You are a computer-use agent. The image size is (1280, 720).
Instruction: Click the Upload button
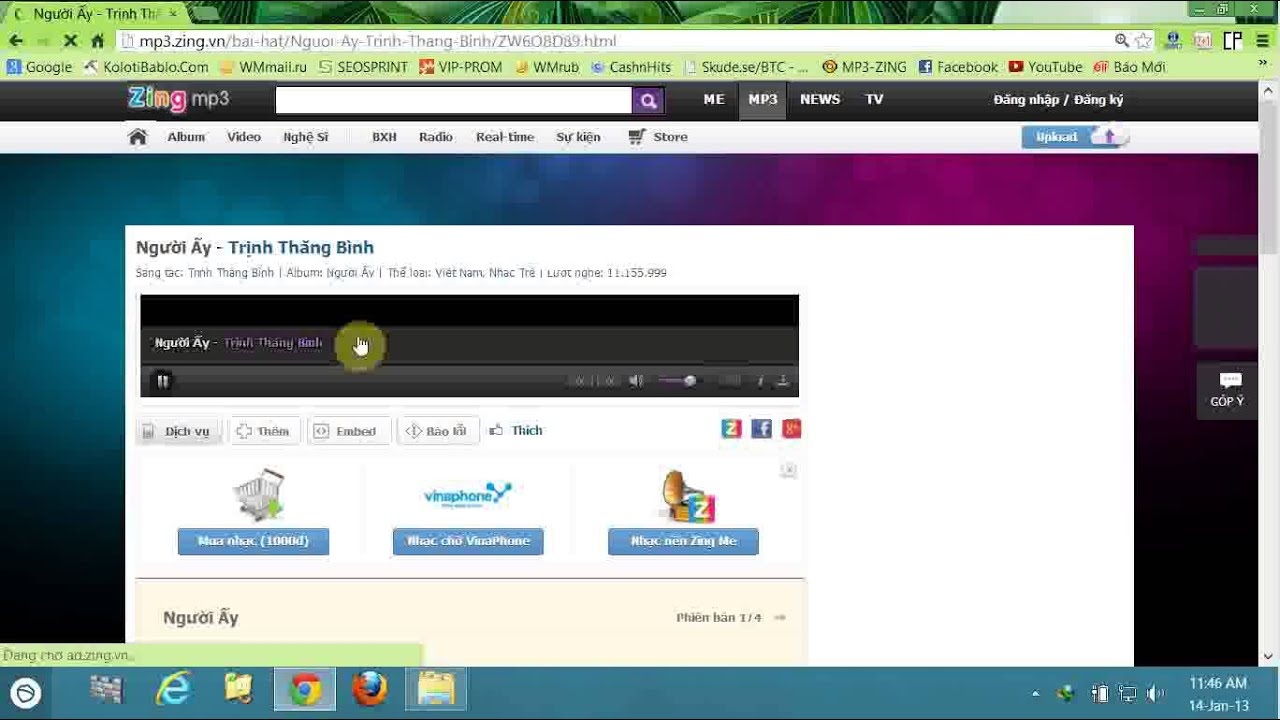click(x=1075, y=137)
